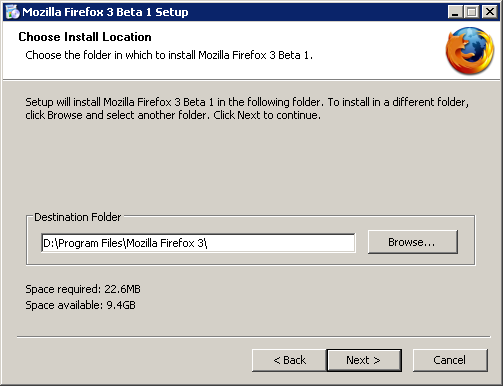Click the 'Space available: 9.4GB' text
The height and width of the screenshot is (386, 503).
click(81, 305)
